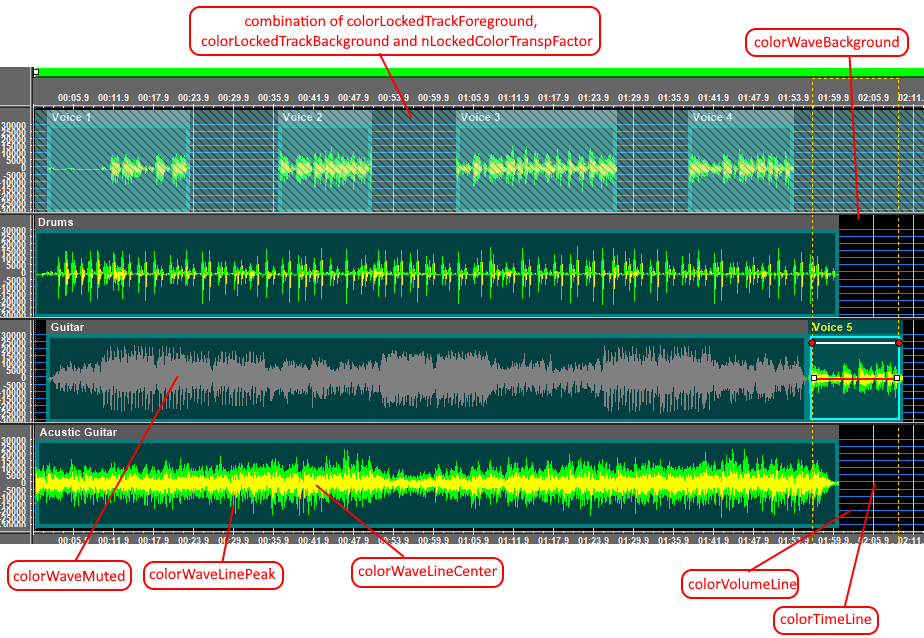Select the muted Guitar waveform clip

[426, 378]
